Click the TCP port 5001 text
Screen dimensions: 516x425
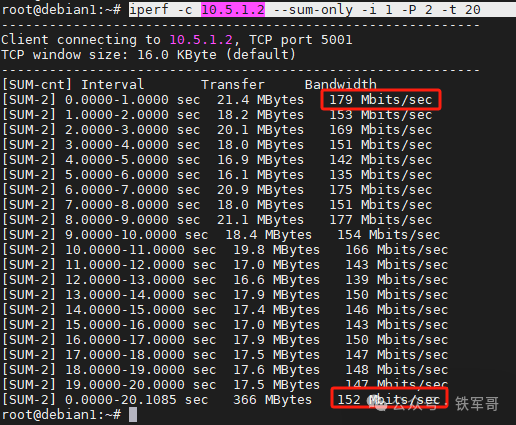click(x=301, y=40)
